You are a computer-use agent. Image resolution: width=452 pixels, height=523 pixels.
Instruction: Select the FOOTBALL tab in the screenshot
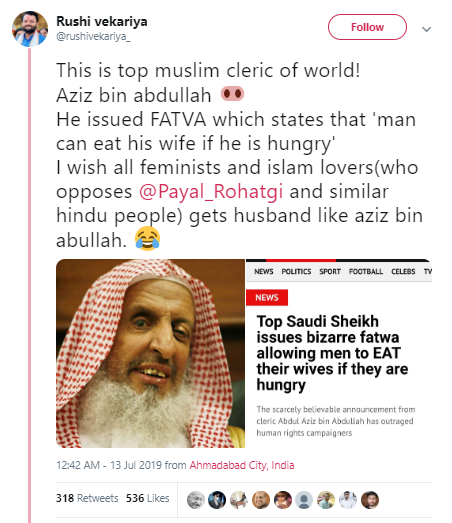pos(366,272)
